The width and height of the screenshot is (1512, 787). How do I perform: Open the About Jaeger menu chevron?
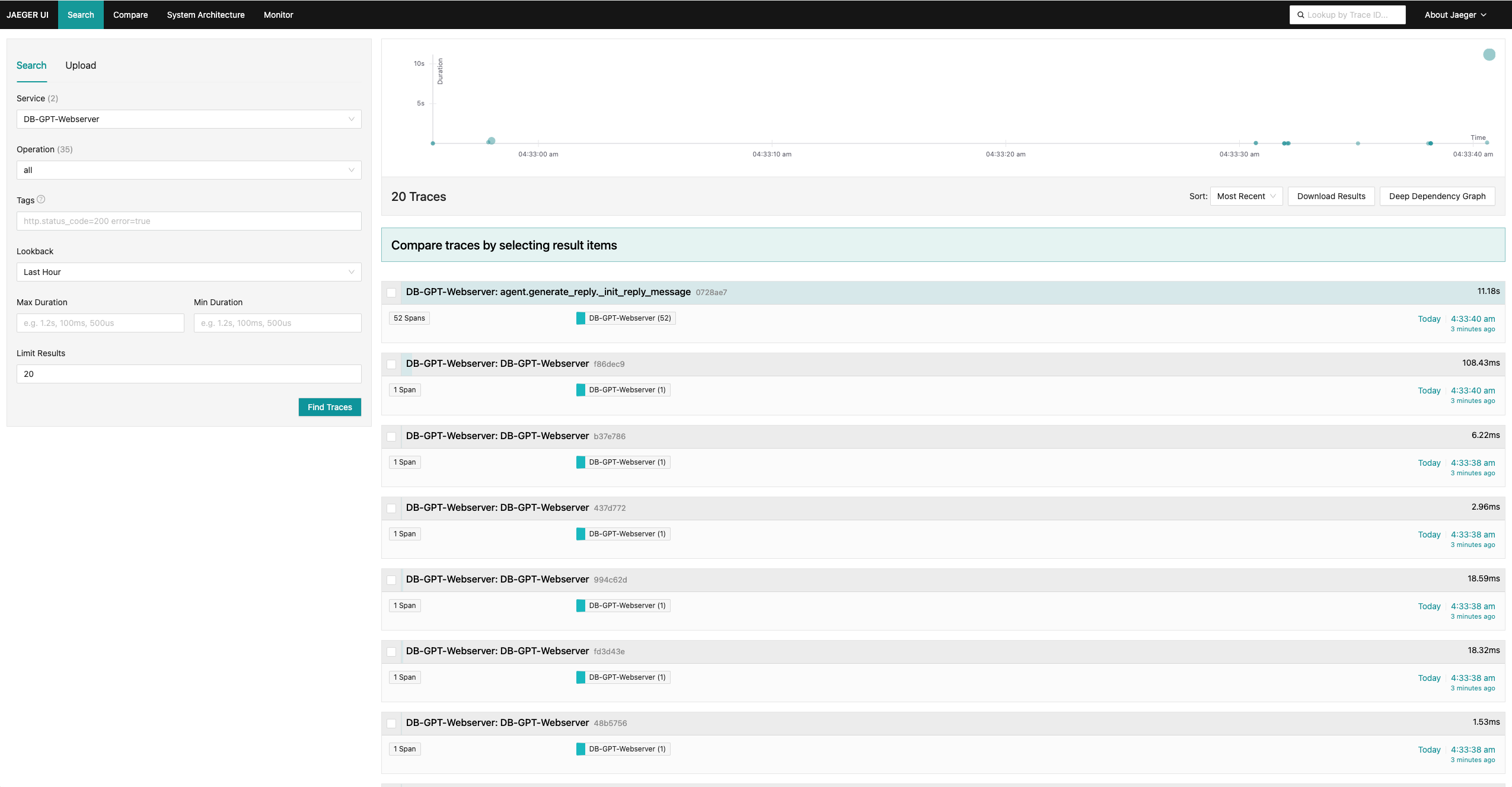click(1484, 15)
